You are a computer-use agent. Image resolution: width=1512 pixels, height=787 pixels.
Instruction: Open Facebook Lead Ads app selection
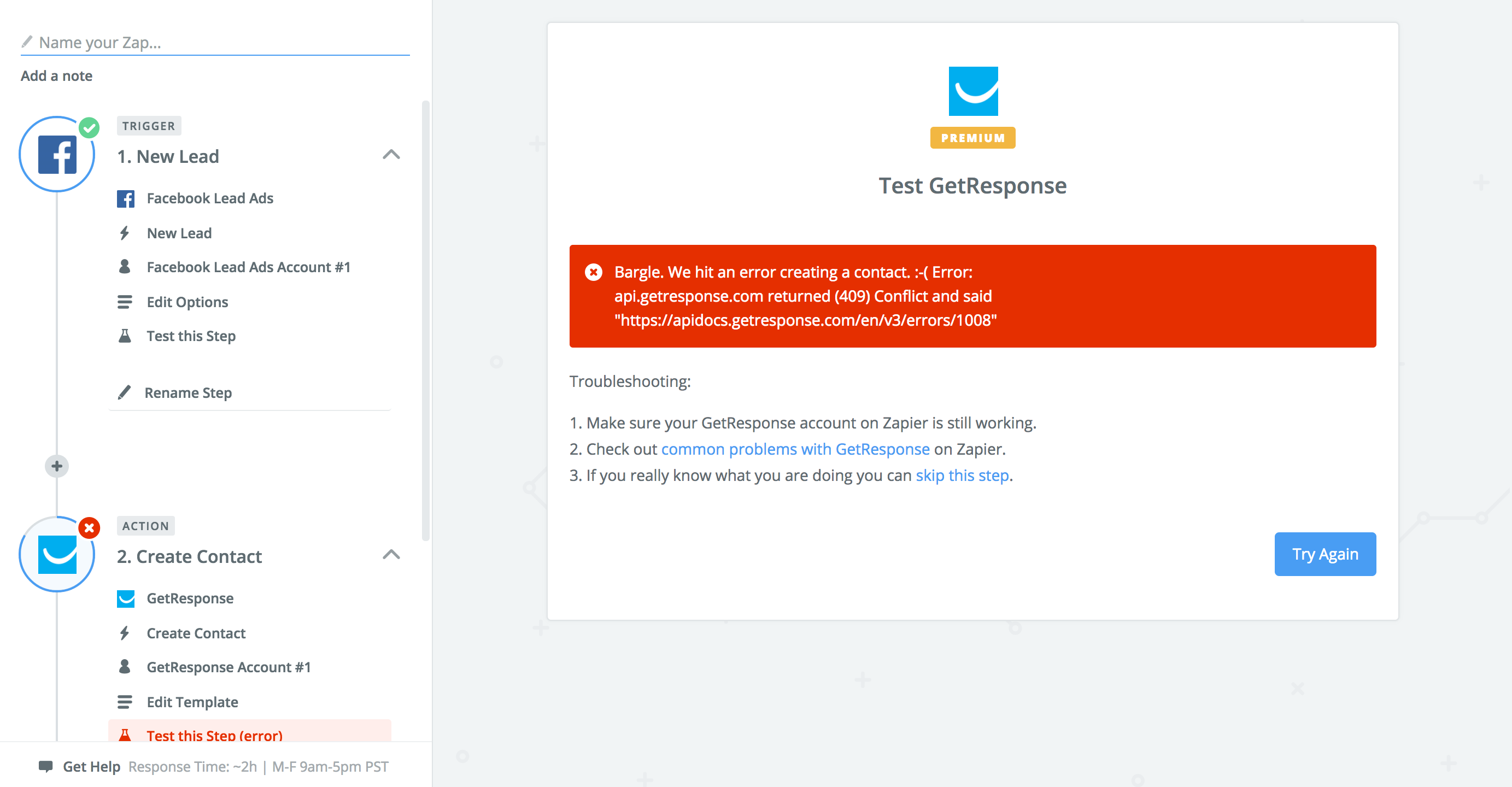click(210, 198)
